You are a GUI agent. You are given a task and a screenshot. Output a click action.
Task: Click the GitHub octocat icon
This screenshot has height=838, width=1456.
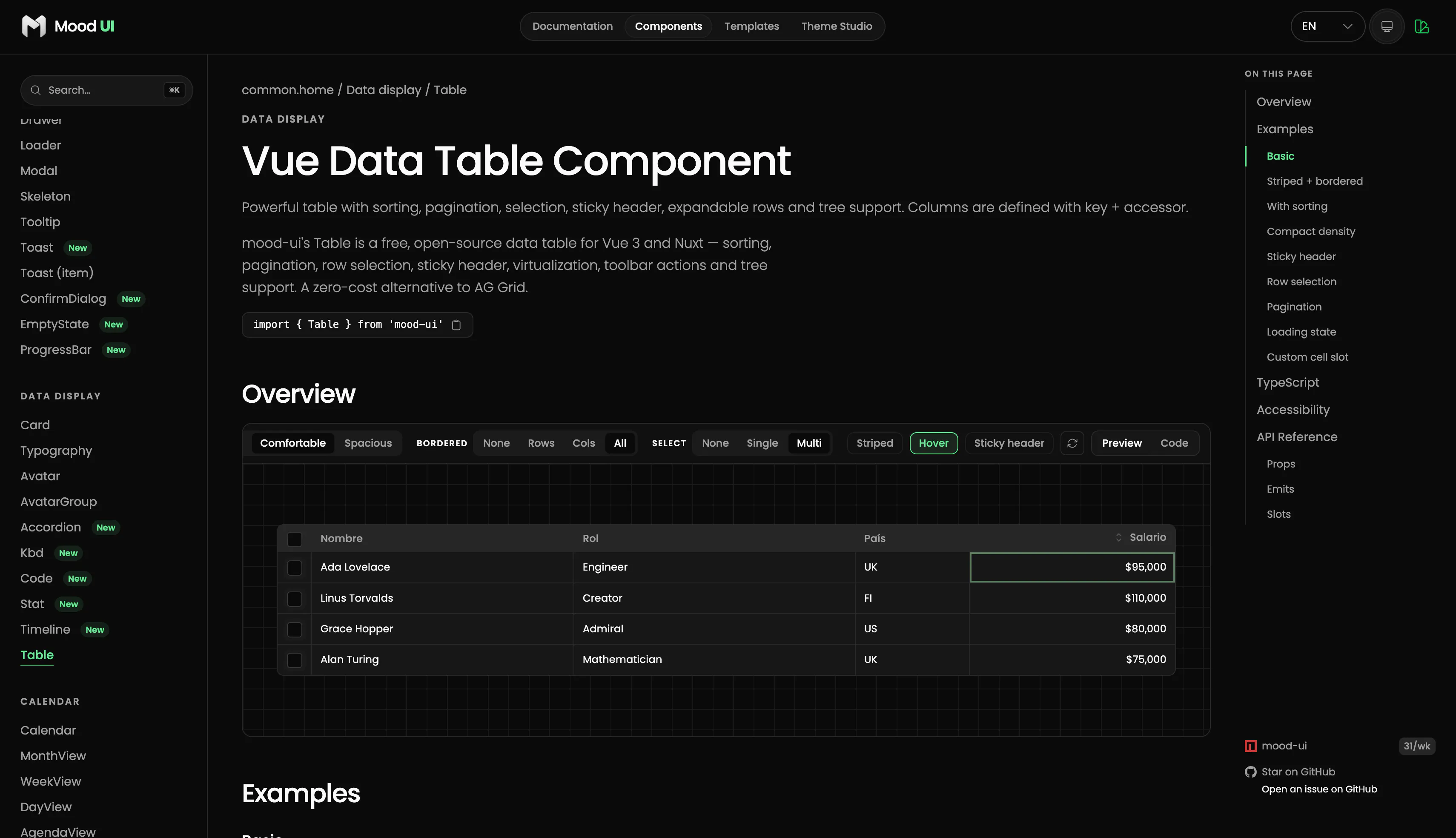pyautogui.click(x=1251, y=772)
